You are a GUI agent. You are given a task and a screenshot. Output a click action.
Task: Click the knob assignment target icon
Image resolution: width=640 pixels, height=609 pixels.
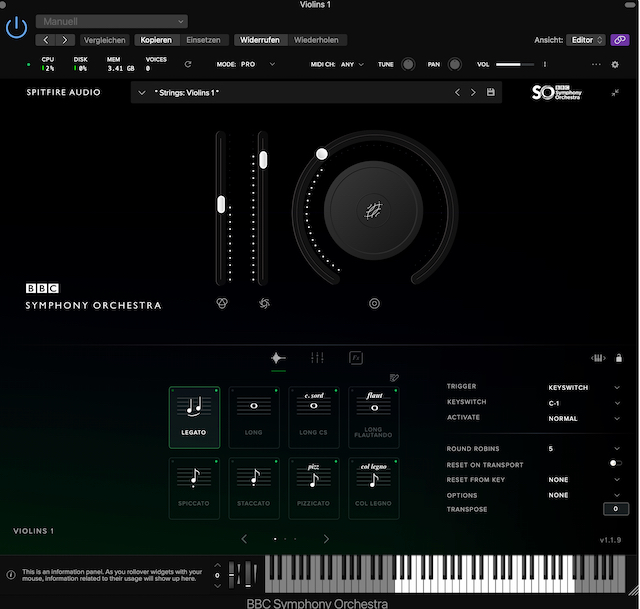[374, 304]
